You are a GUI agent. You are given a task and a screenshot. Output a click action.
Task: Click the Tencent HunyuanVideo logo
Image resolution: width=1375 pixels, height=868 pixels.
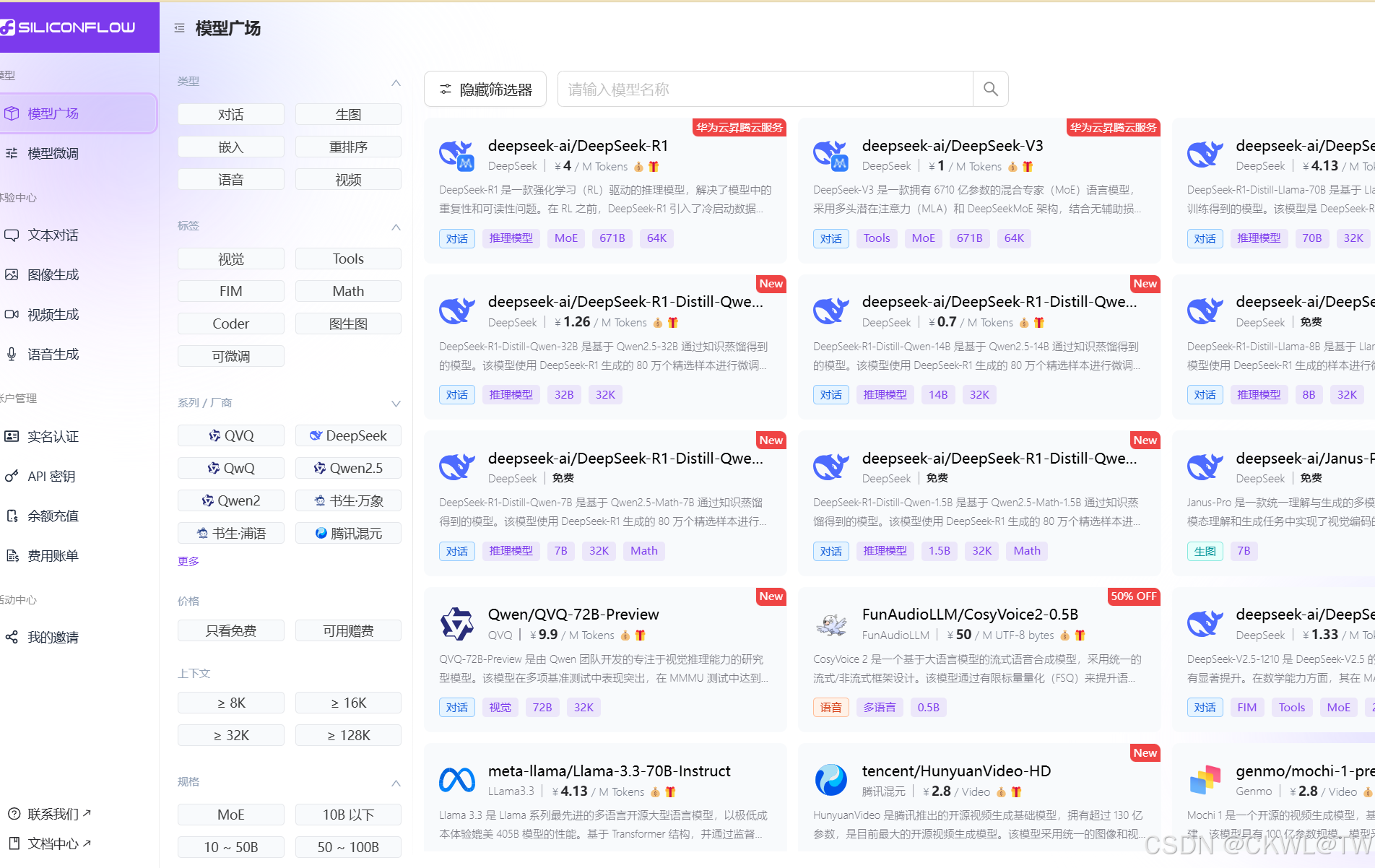pos(831,780)
